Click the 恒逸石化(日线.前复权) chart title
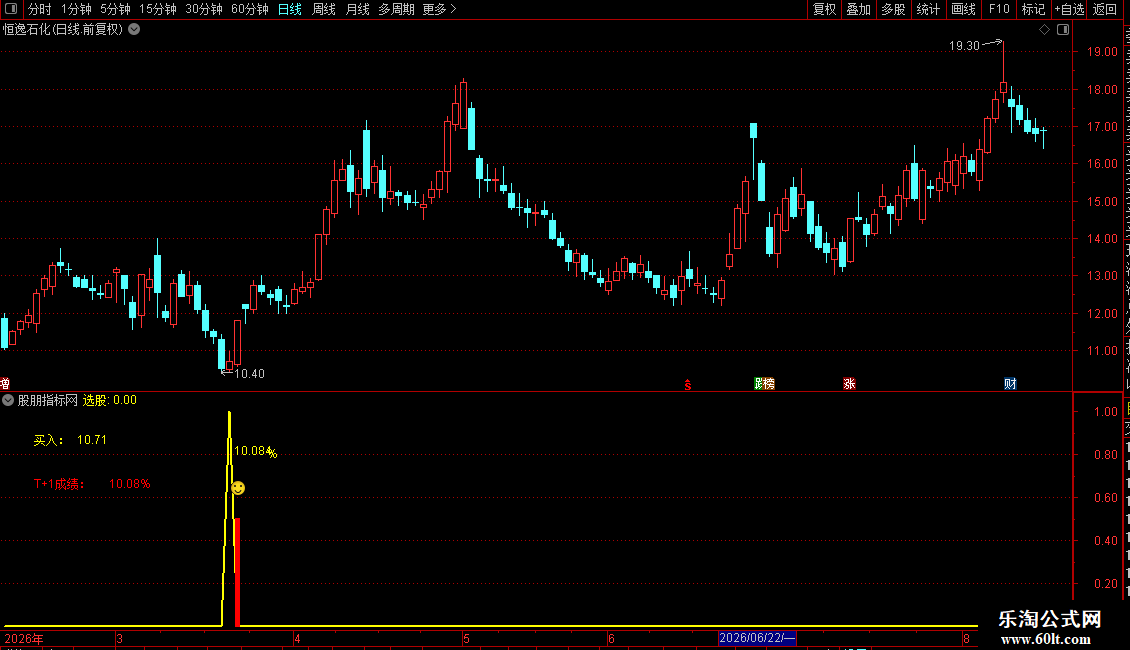1130x650 pixels. pos(63,30)
